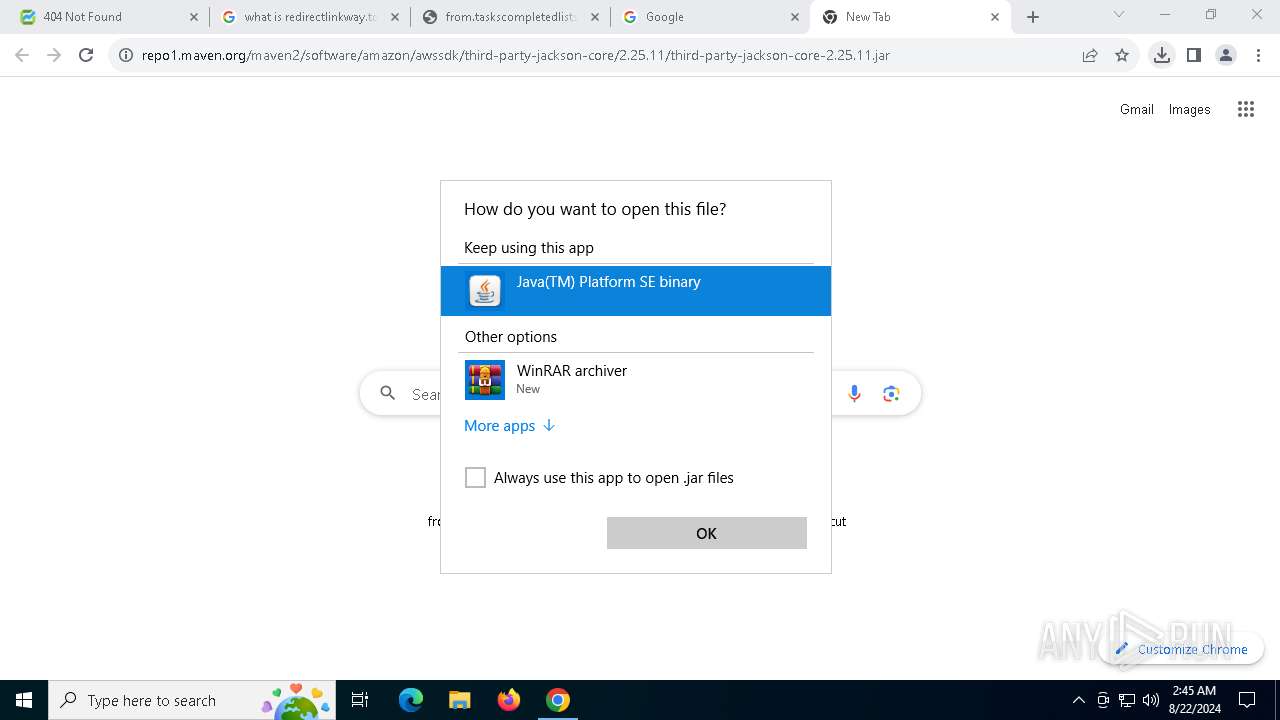This screenshot has width=1280, height=720.
Task: Click Customize Chrome button
Action: point(1181,649)
